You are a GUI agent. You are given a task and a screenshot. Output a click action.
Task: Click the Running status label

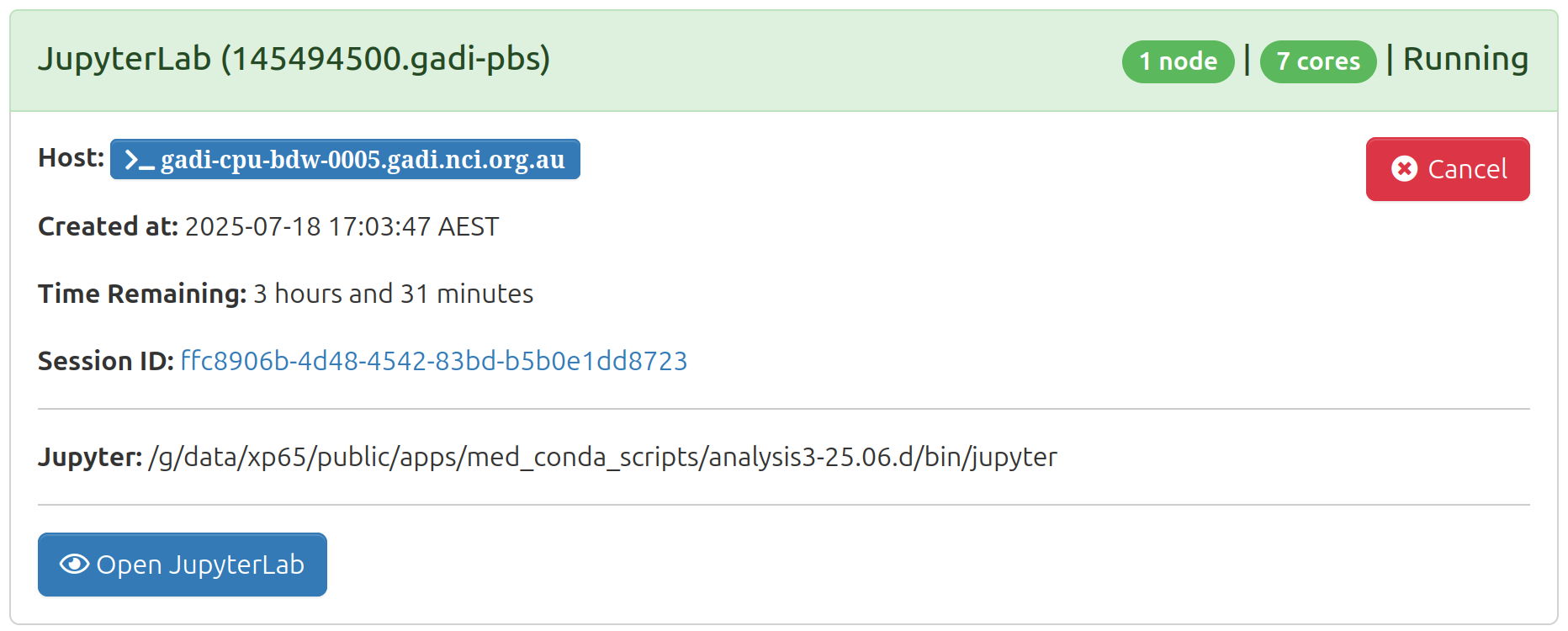click(1465, 60)
